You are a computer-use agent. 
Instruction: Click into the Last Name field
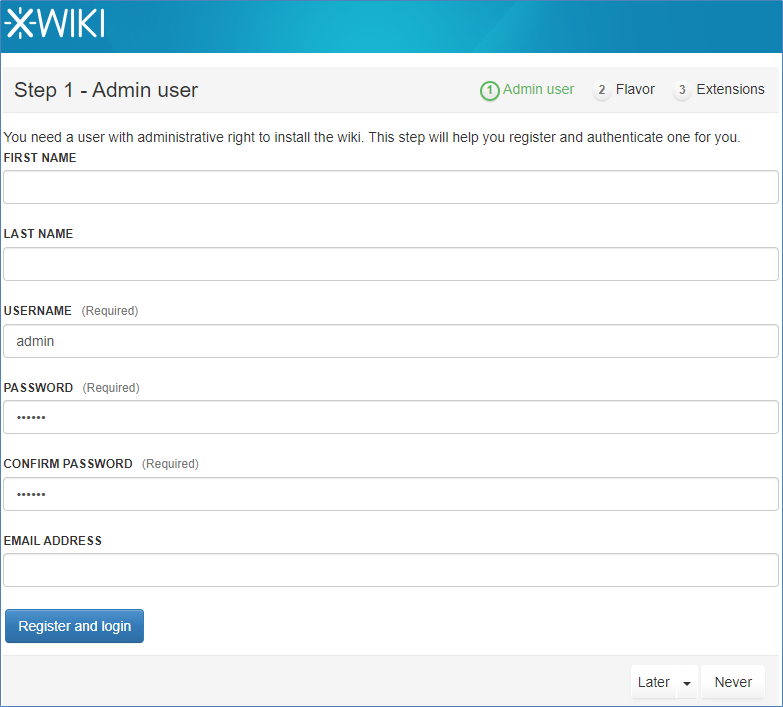(391, 264)
